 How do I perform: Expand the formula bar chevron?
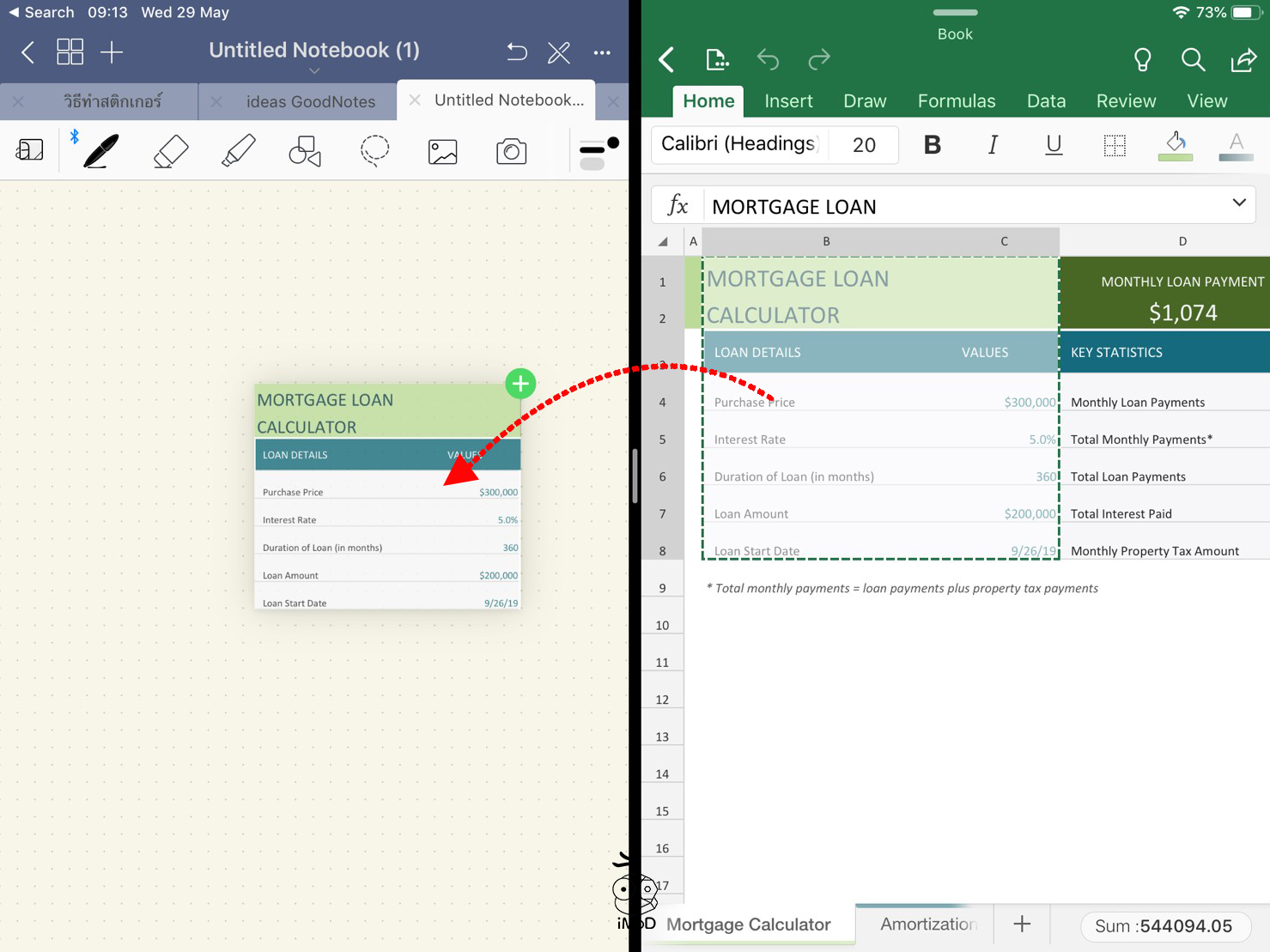pyautogui.click(x=1238, y=203)
